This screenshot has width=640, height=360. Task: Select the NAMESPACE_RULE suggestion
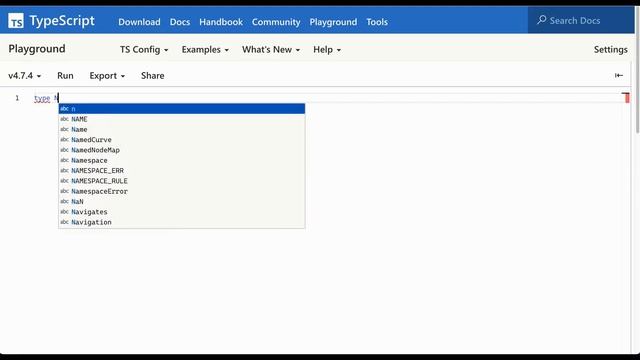182,181
